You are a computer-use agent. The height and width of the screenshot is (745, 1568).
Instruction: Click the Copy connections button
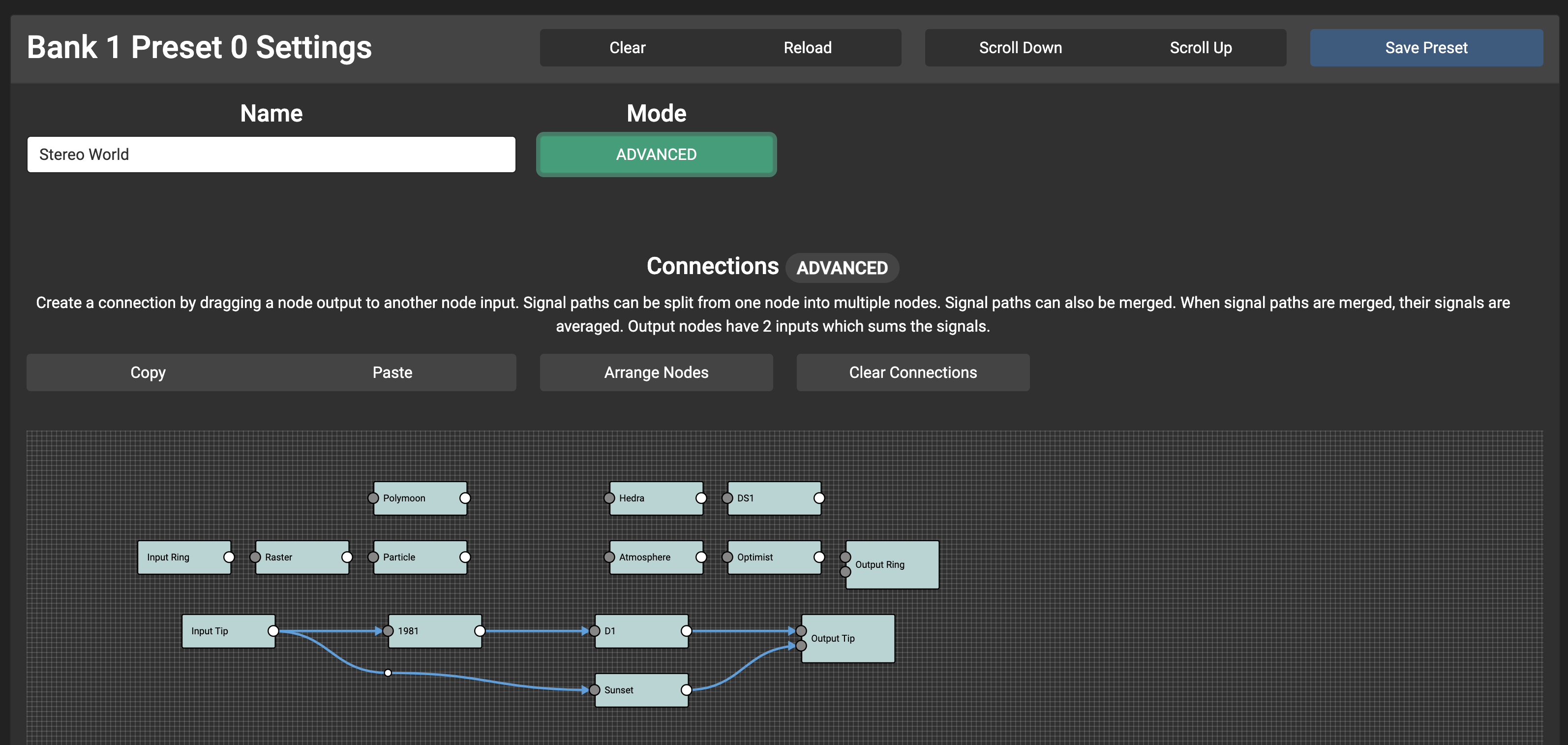coord(148,373)
